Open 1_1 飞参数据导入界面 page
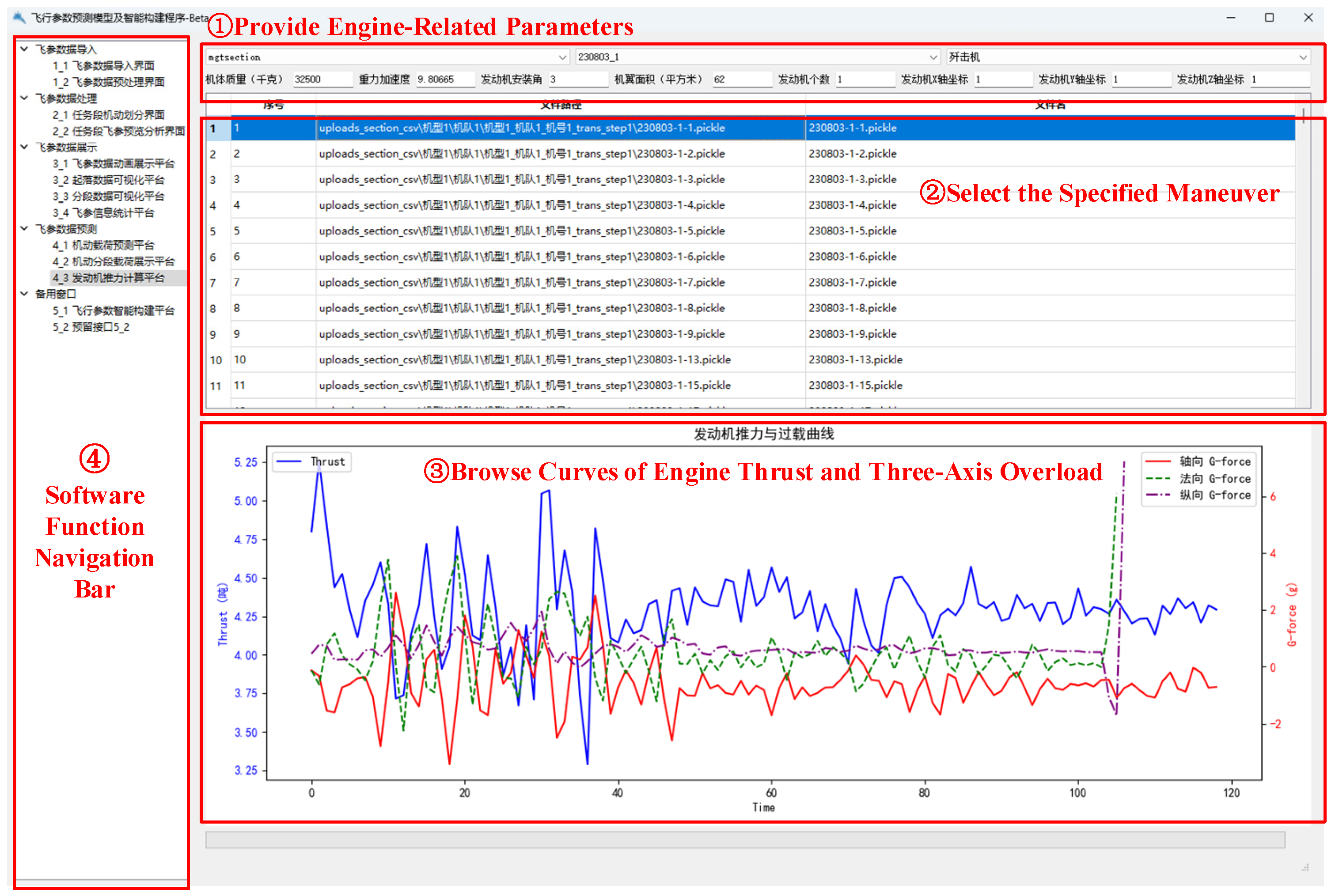1335x896 pixels. (103, 66)
